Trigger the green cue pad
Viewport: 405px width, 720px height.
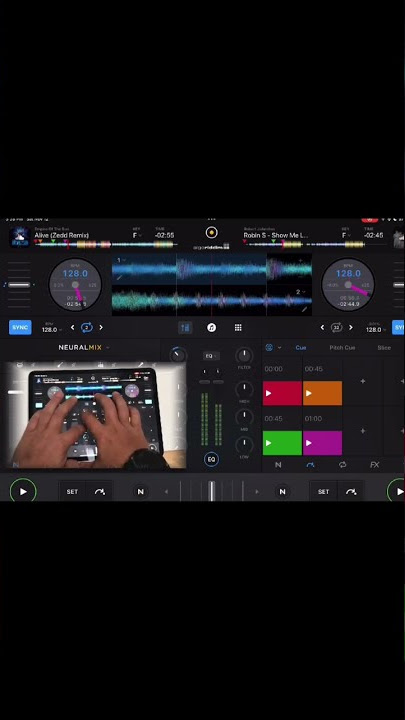coord(282,443)
